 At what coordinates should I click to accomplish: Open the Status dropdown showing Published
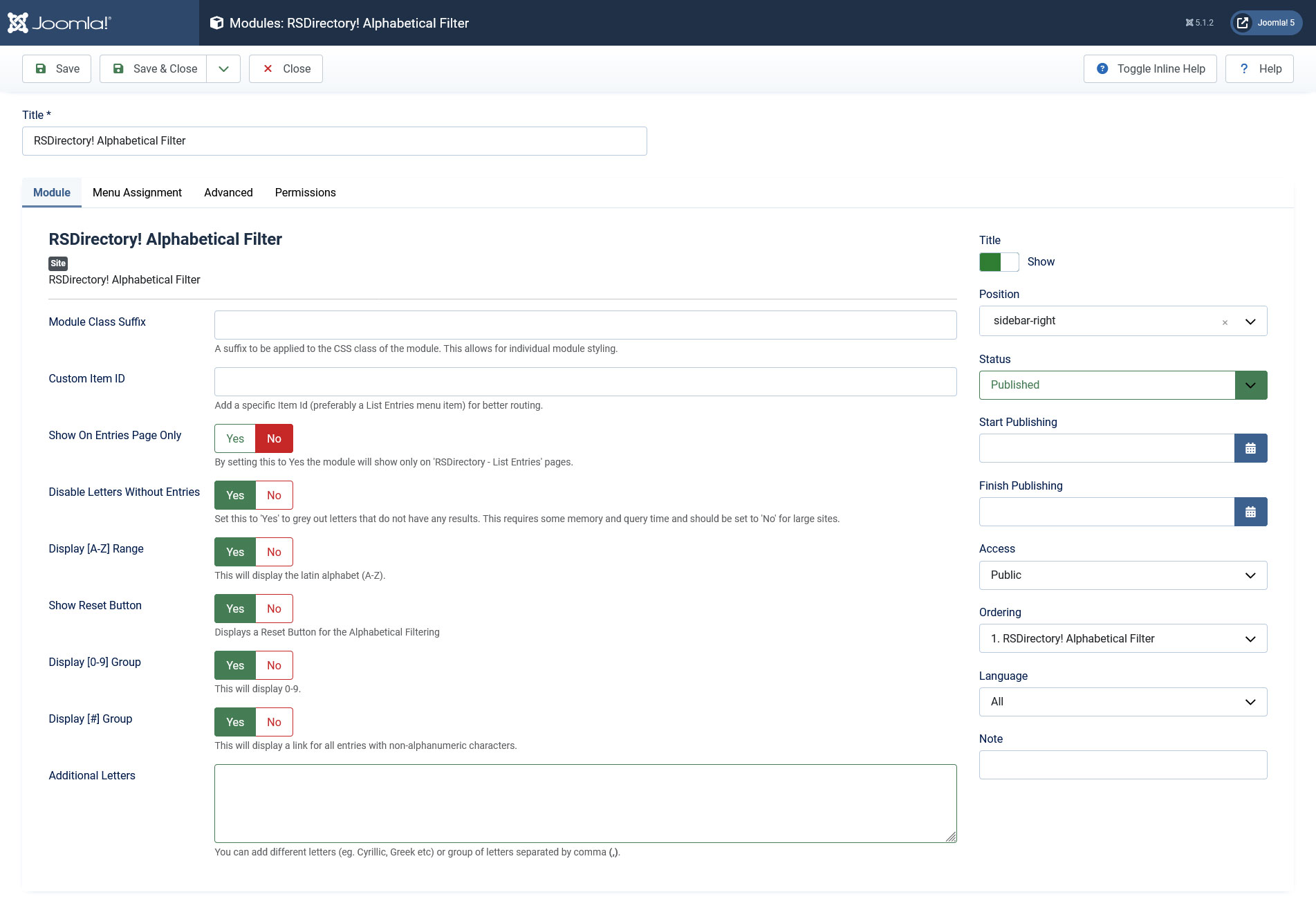click(1123, 385)
